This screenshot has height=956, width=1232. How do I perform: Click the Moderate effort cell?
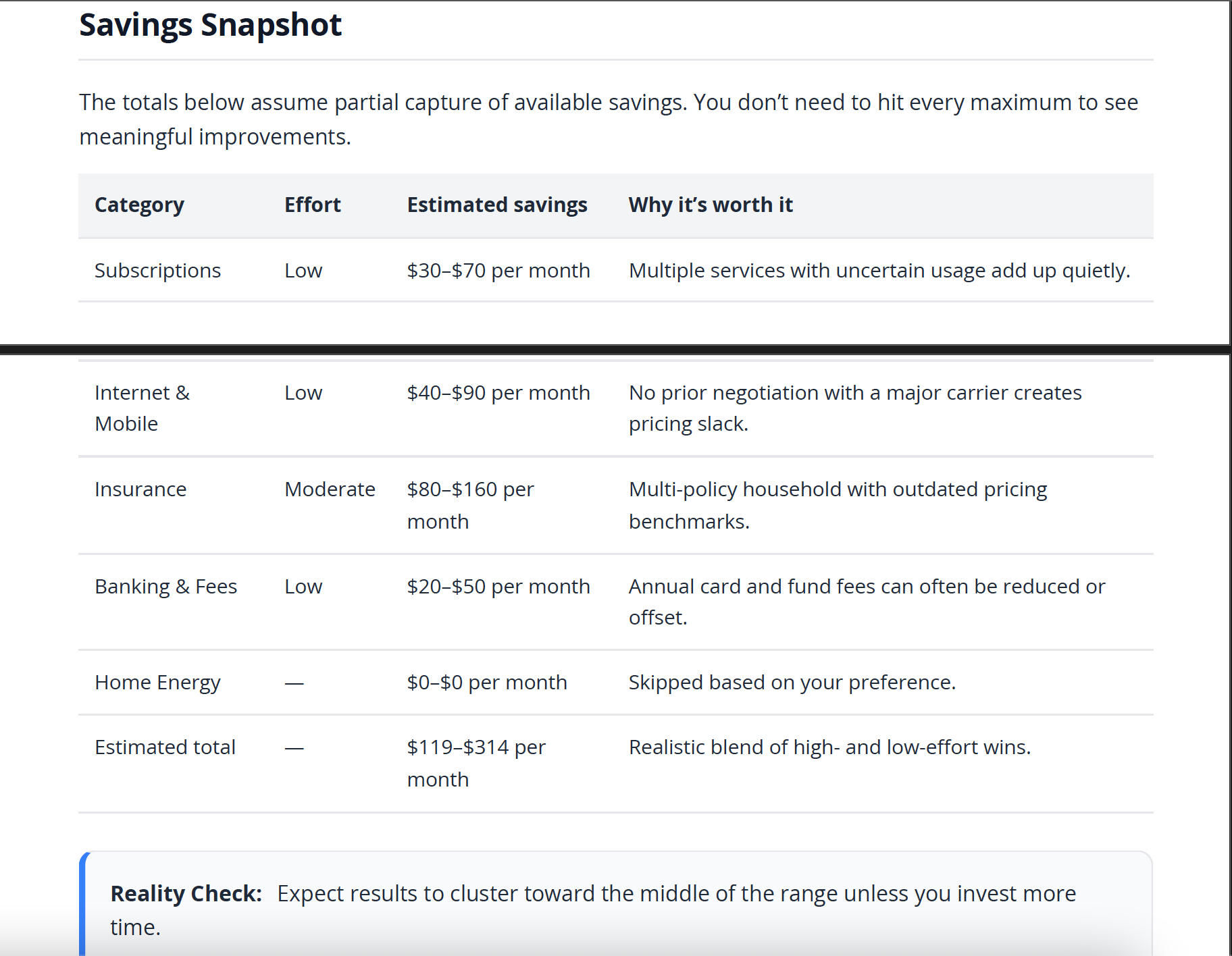330,489
